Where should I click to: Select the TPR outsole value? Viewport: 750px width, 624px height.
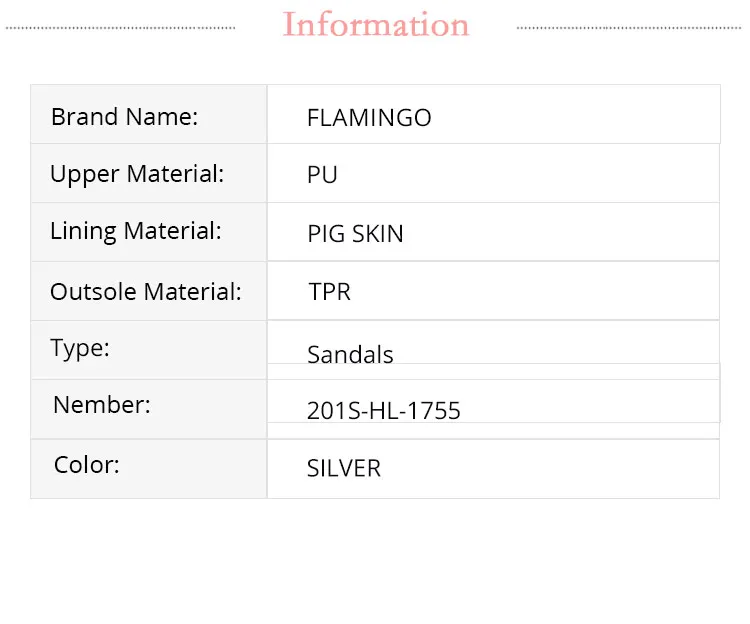point(329,292)
